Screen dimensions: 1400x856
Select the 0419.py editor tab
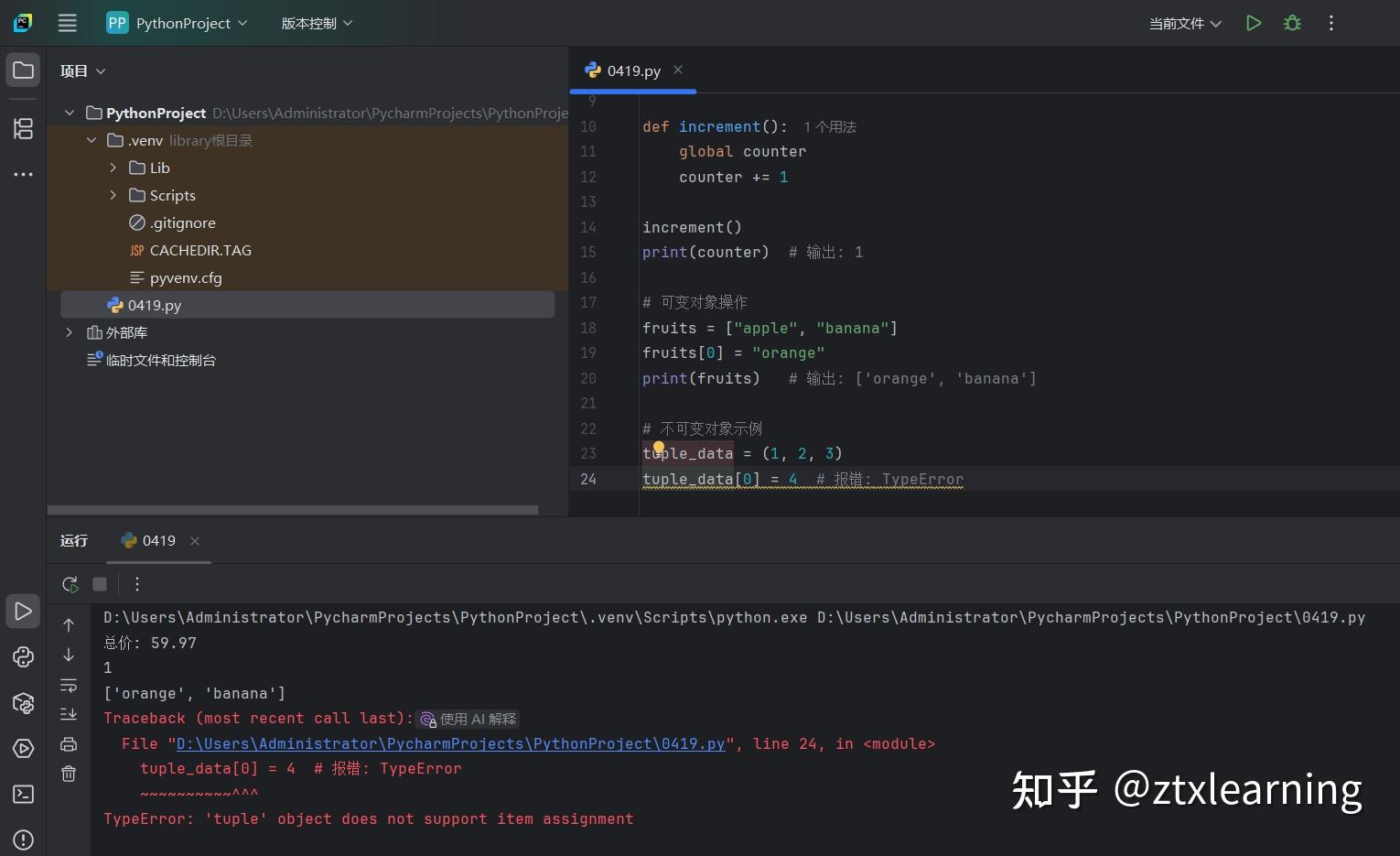tap(633, 70)
